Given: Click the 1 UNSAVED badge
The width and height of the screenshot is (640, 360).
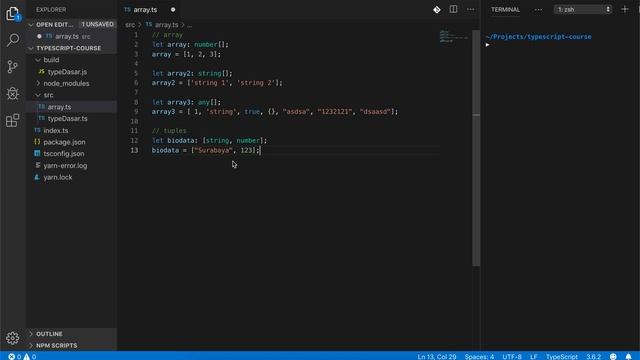Looking at the screenshot, I should click(x=98, y=24).
